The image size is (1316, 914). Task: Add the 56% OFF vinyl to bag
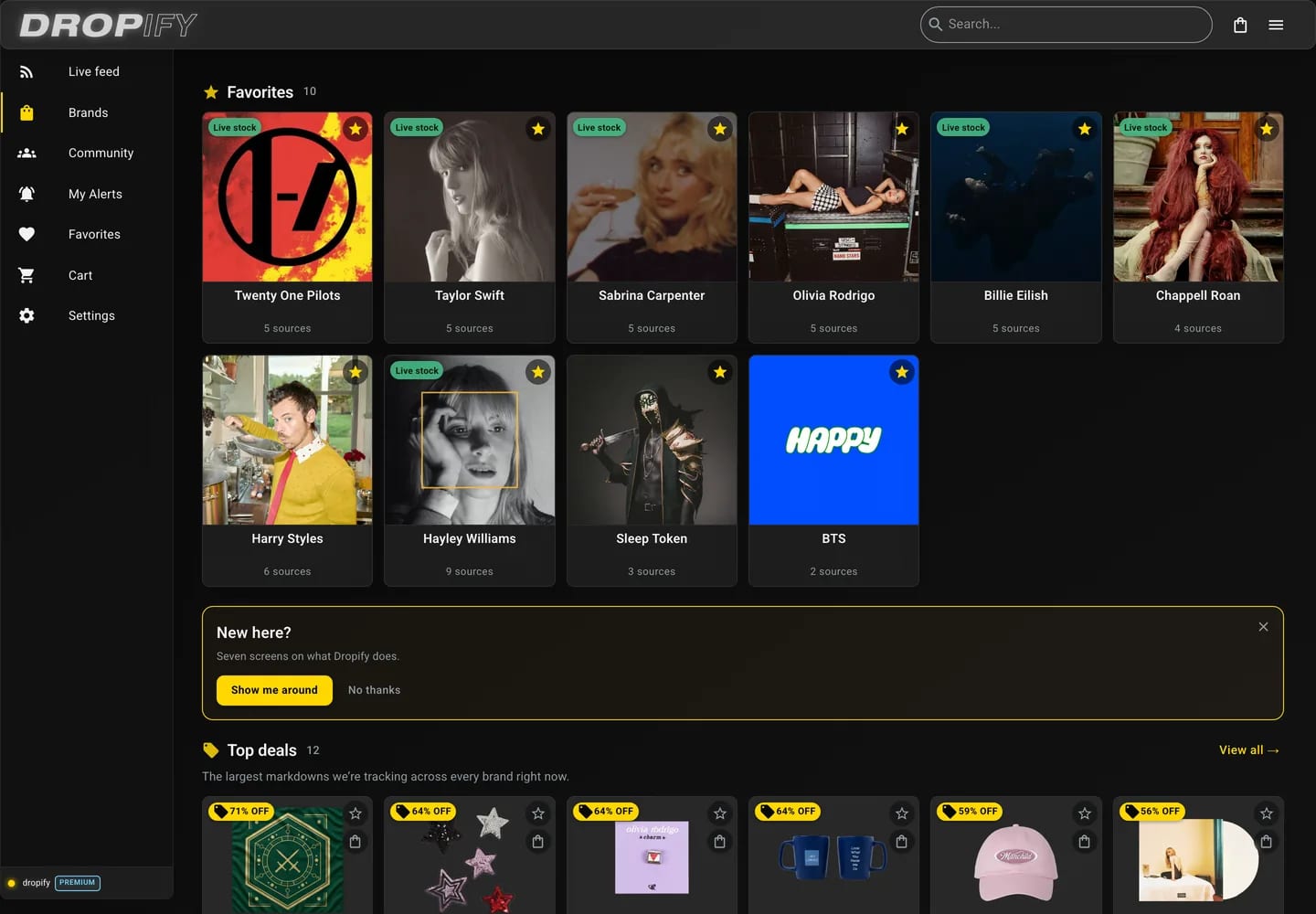pyautogui.click(x=1267, y=842)
